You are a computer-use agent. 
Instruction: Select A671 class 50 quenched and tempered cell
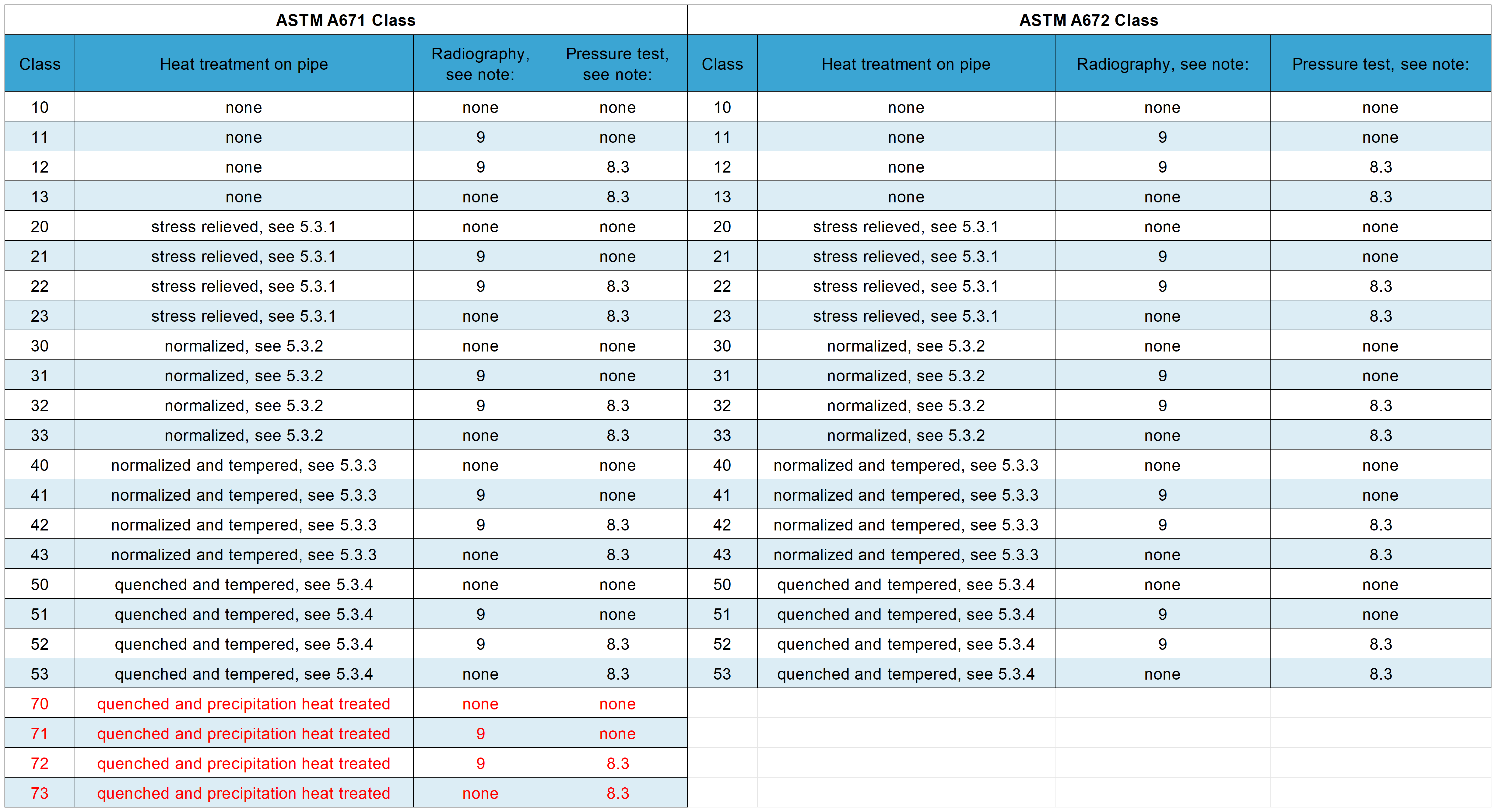click(244, 584)
